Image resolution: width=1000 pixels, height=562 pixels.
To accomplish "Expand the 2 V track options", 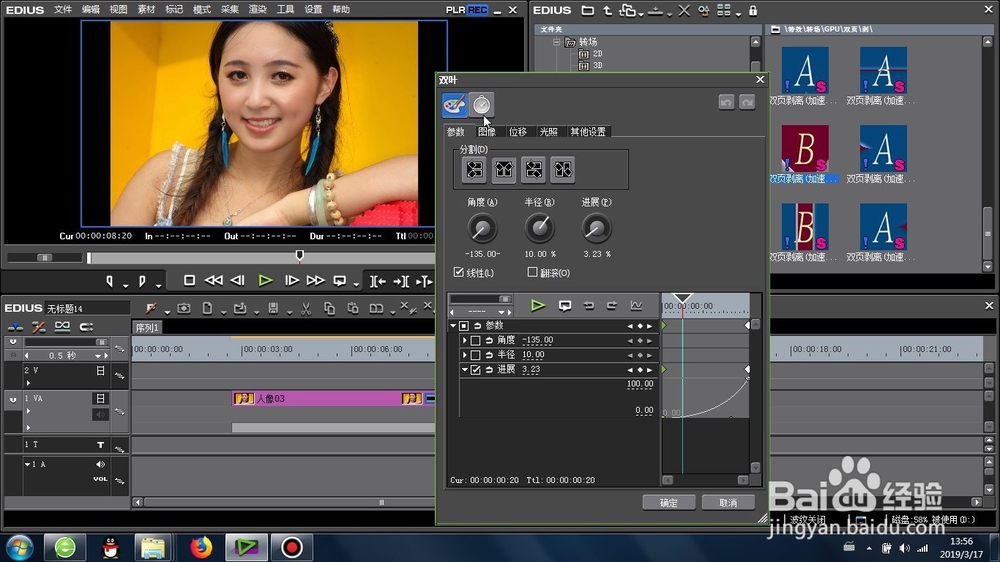I will click(x=28, y=383).
